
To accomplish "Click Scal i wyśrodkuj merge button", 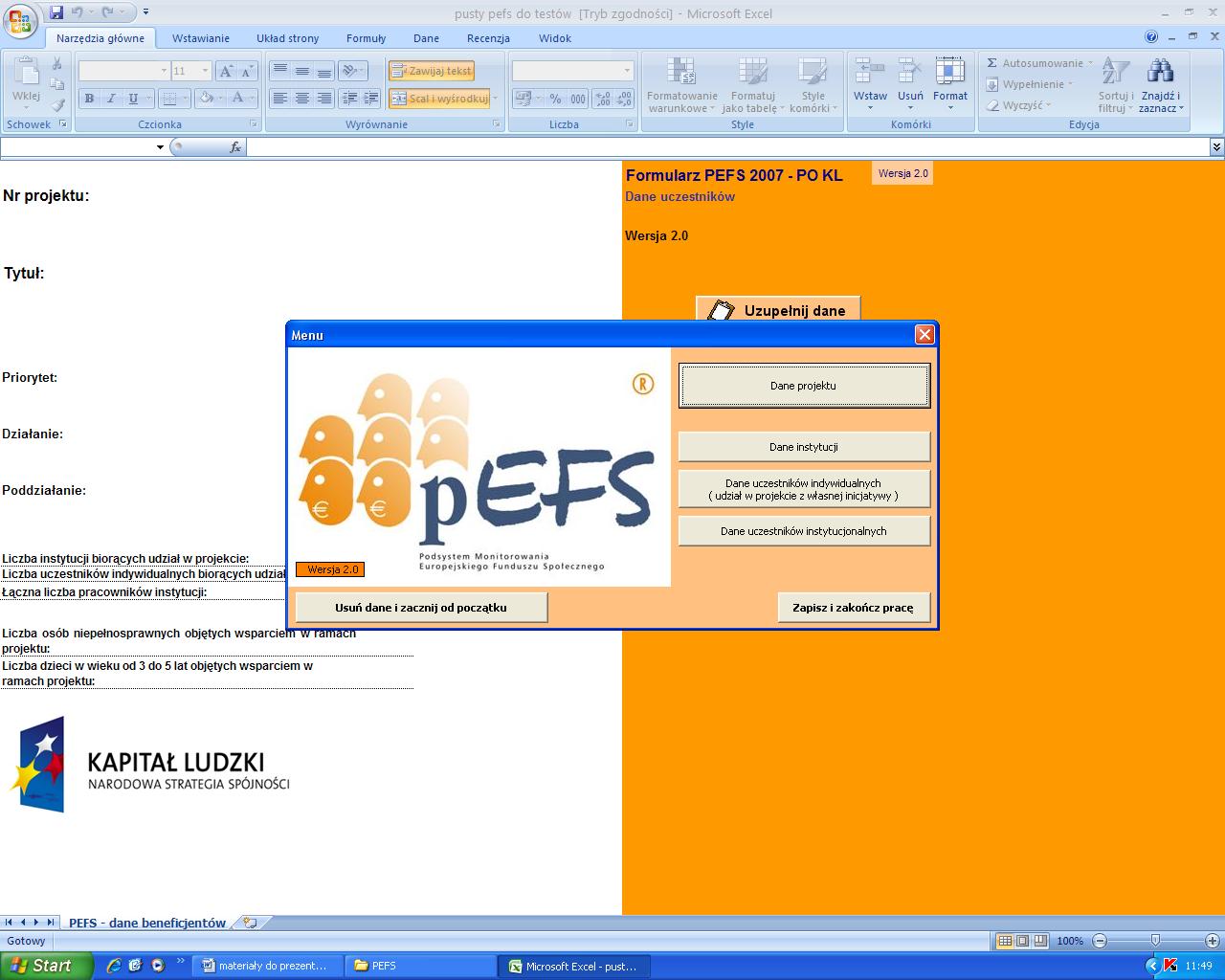I will [x=440, y=98].
